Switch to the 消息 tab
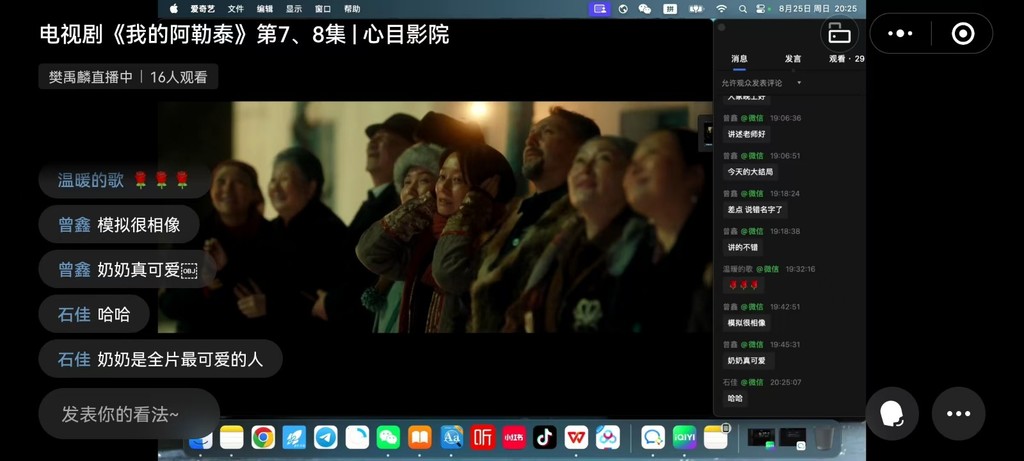 click(x=739, y=59)
